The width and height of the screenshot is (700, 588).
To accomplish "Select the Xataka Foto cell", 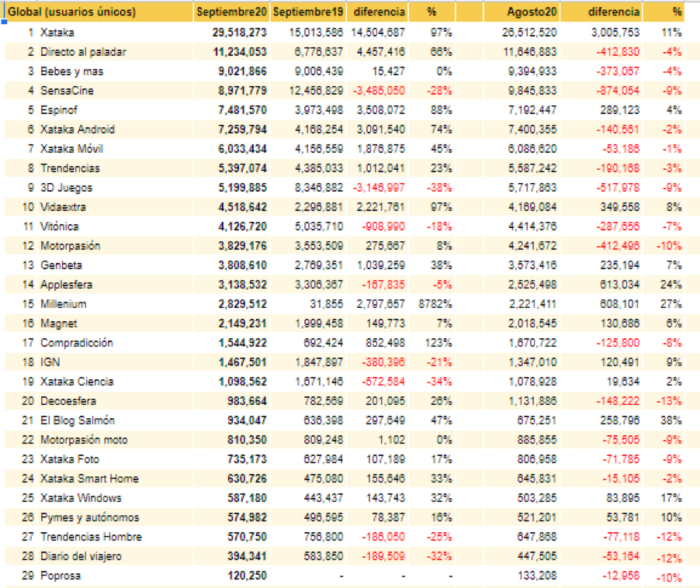I will click(70, 459).
